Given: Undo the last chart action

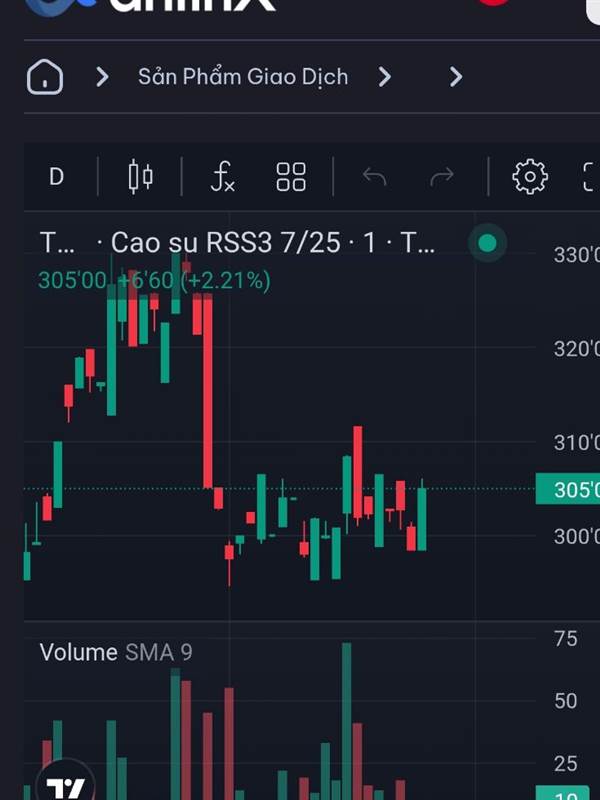Looking at the screenshot, I should (x=374, y=177).
